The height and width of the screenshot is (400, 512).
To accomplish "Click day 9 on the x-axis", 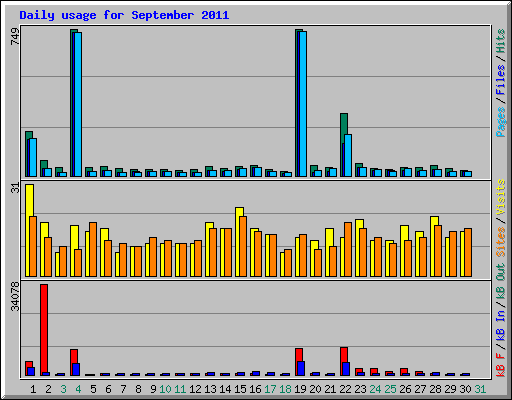I will tap(153, 389).
